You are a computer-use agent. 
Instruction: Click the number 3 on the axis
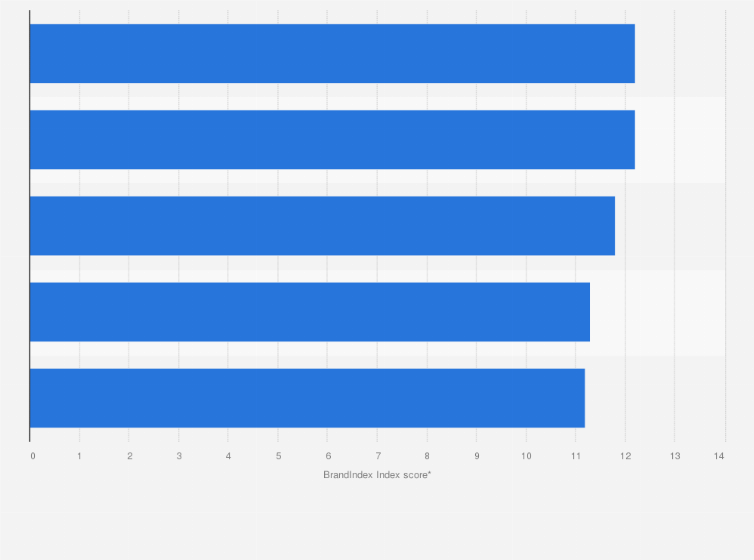[x=179, y=456]
